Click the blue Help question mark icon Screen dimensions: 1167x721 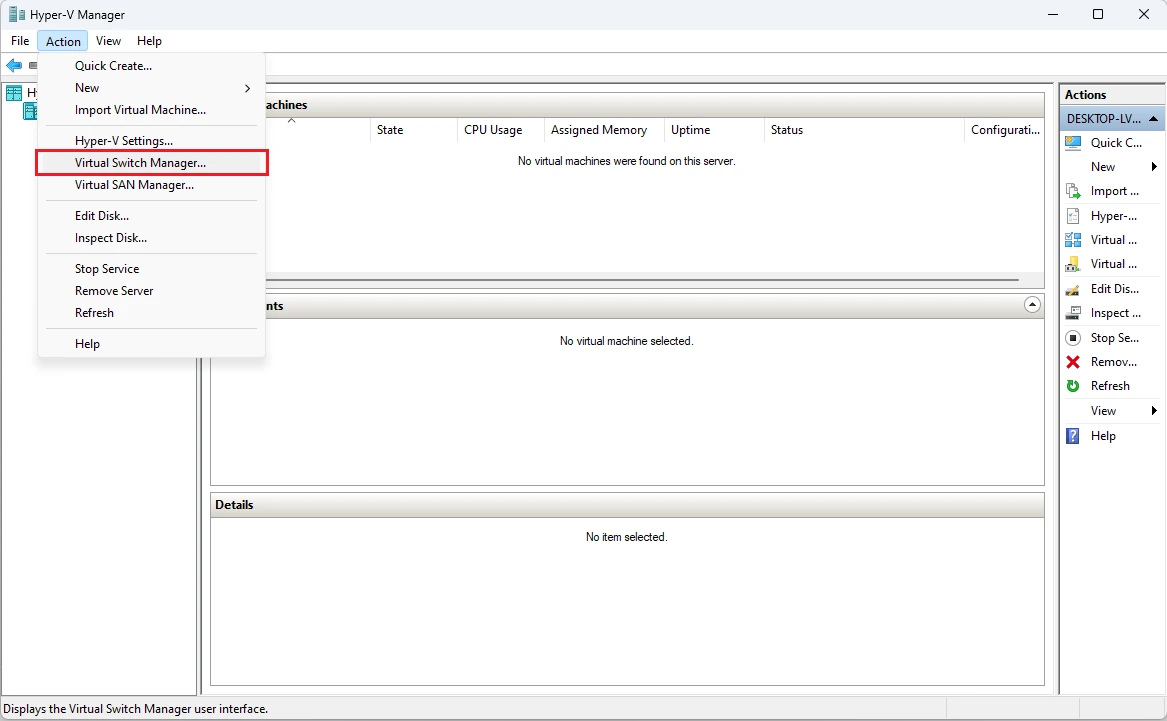click(1072, 436)
